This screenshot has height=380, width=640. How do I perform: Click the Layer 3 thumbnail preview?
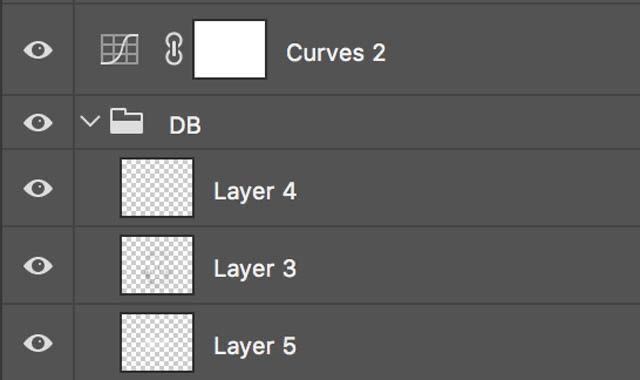157,265
